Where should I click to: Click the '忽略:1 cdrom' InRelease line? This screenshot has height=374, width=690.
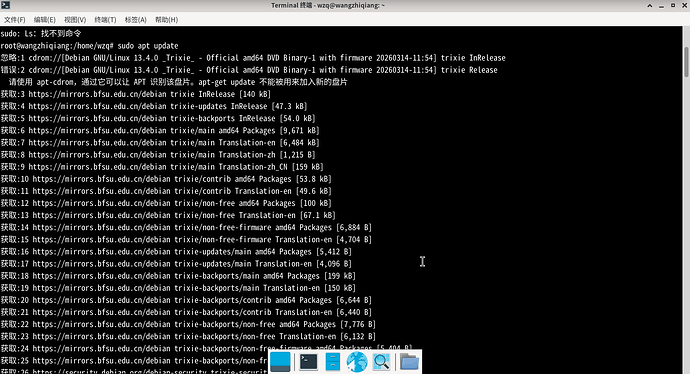(253, 58)
